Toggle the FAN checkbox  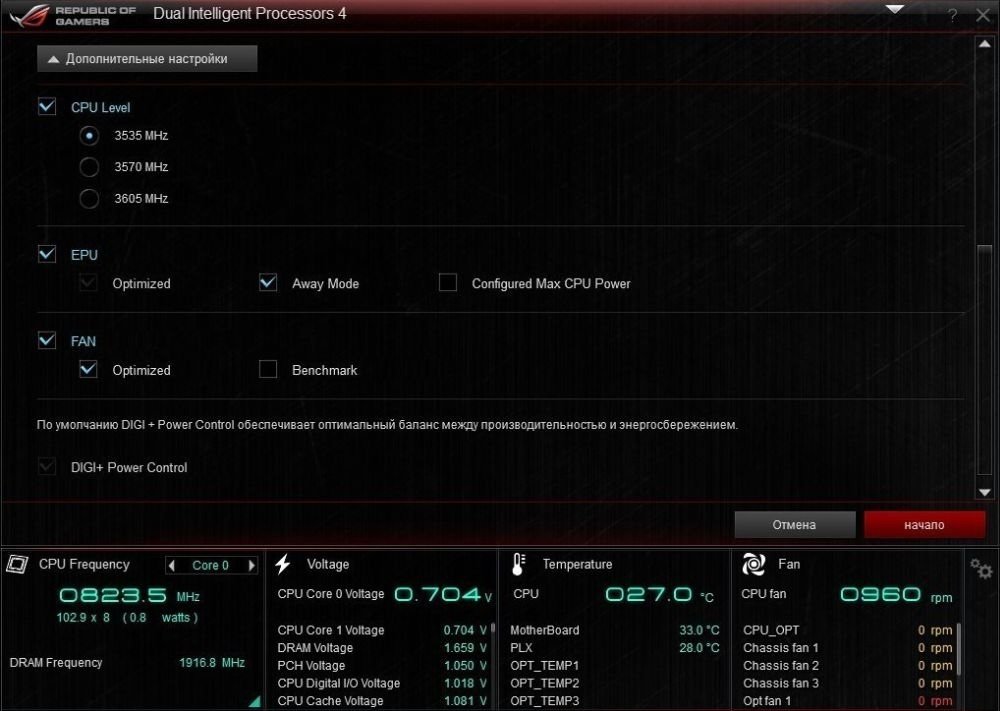(47, 341)
